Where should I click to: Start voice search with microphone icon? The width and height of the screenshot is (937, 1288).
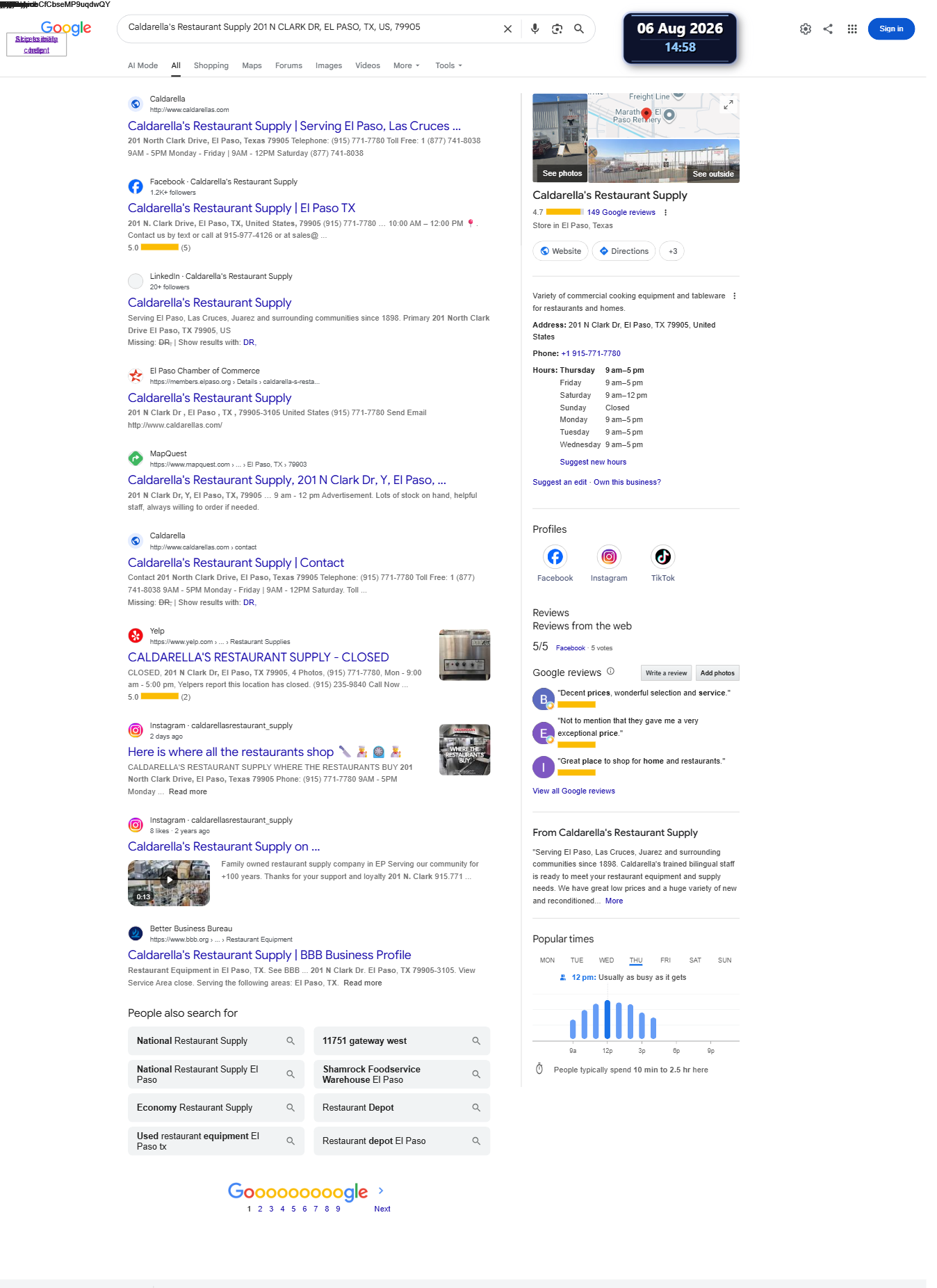pos(535,29)
